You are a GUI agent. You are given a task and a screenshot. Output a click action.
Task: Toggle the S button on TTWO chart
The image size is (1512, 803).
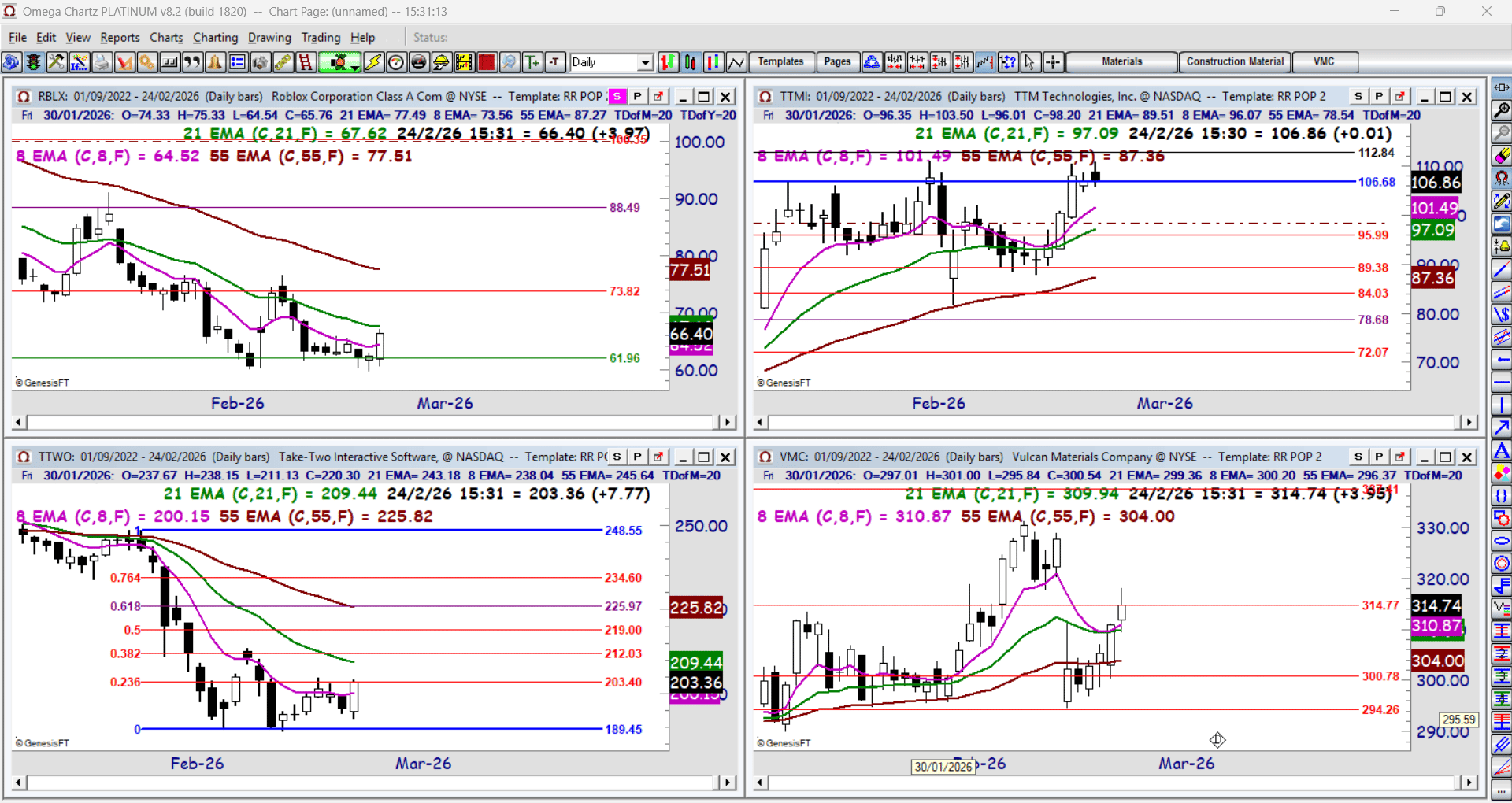click(x=617, y=457)
